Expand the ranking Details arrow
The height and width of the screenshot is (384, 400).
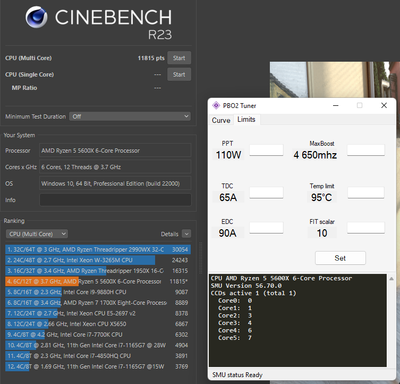coord(187,234)
